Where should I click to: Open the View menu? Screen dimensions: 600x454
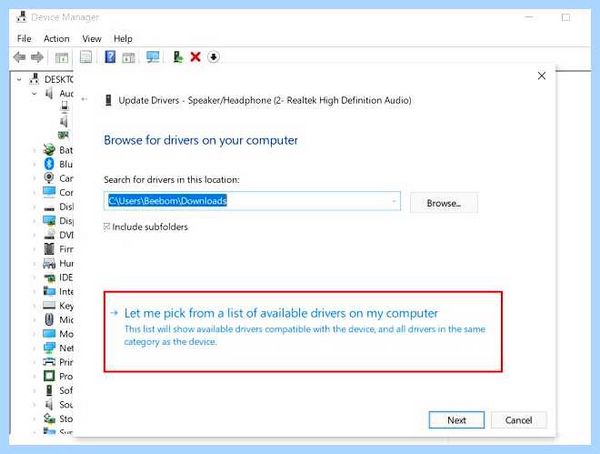click(x=92, y=39)
